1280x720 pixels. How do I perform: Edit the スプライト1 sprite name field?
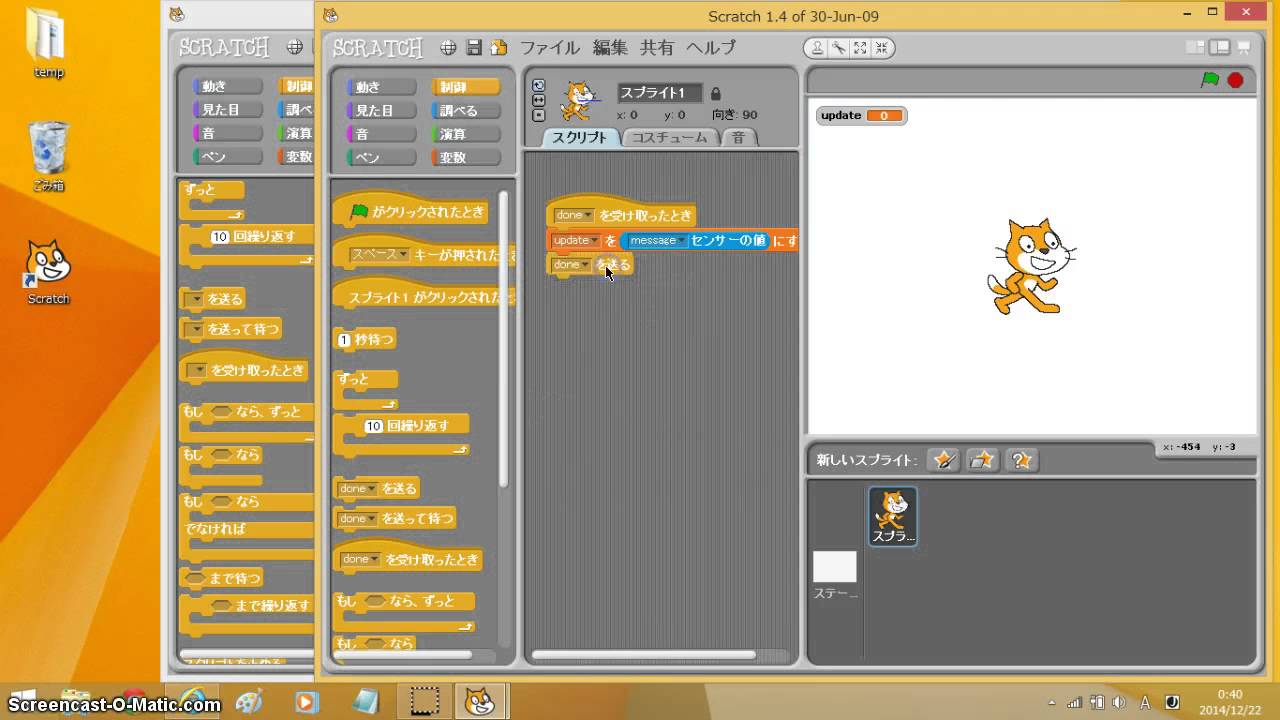click(x=660, y=93)
